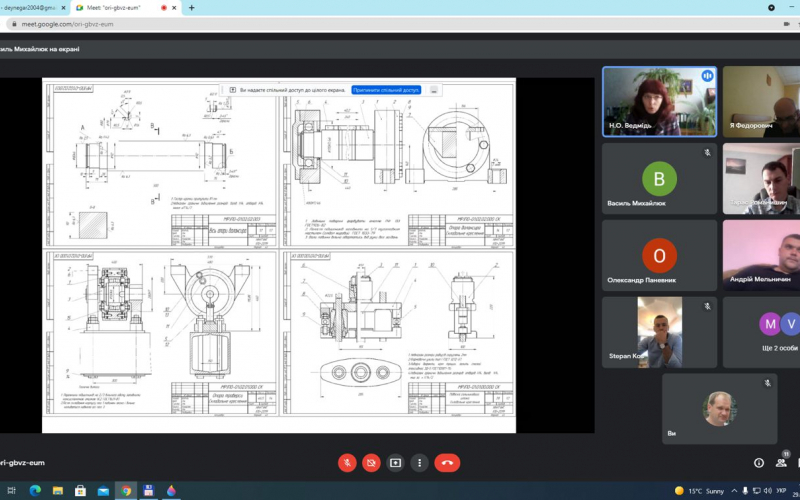Select your own 'Ви' self-view tile
The width and height of the screenshot is (800, 500).
(x=719, y=409)
